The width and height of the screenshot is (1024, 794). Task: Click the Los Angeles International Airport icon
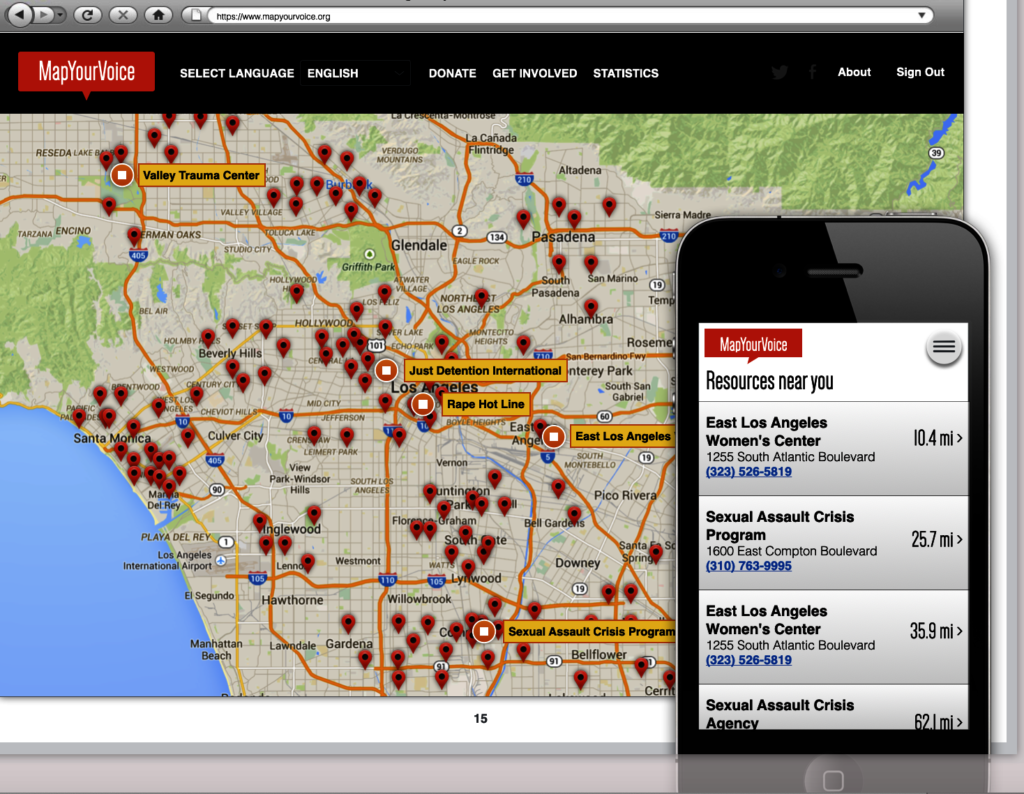click(221, 561)
